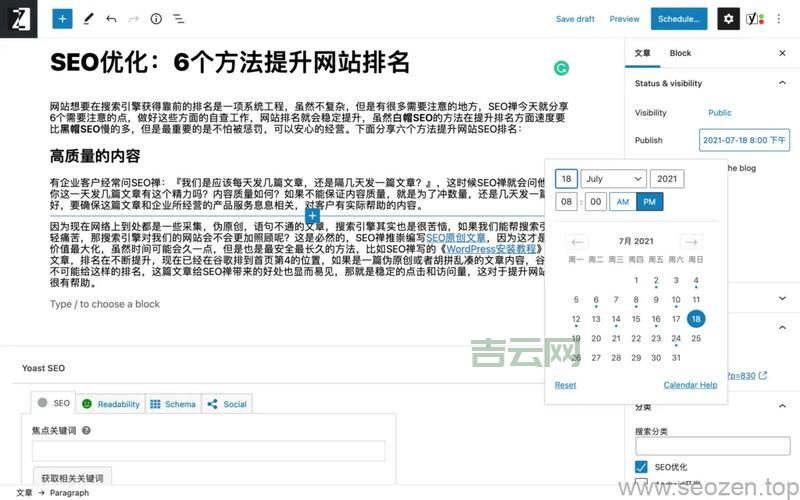Open the Schema tab
Screen dimensions: 800x500
[x=173, y=404]
